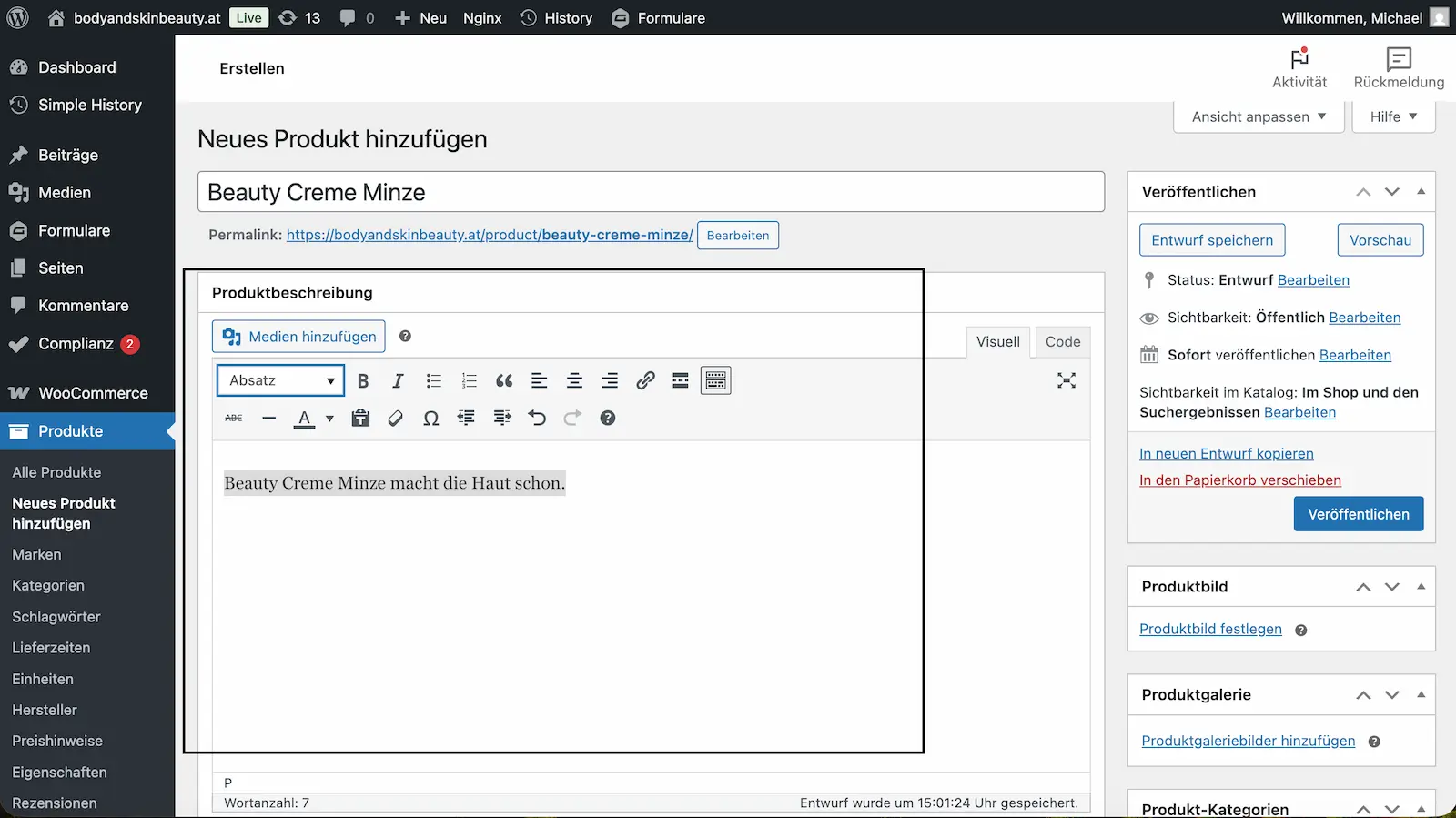This screenshot has height=818, width=1456.
Task: Enter distraction-free fullscreen editor mode
Action: pos(1067,380)
